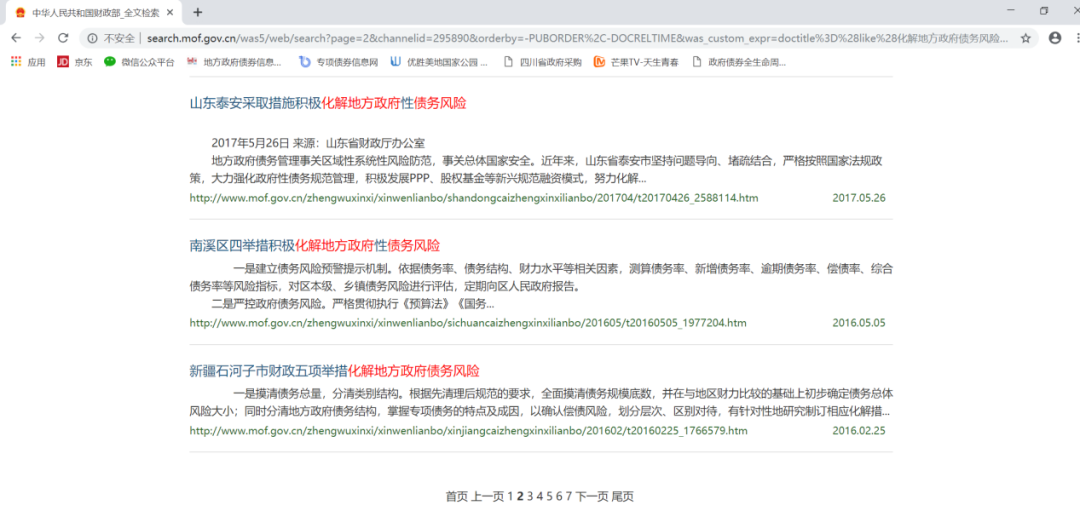Click the date 2016.02.25

pyautogui.click(x=859, y=431)
